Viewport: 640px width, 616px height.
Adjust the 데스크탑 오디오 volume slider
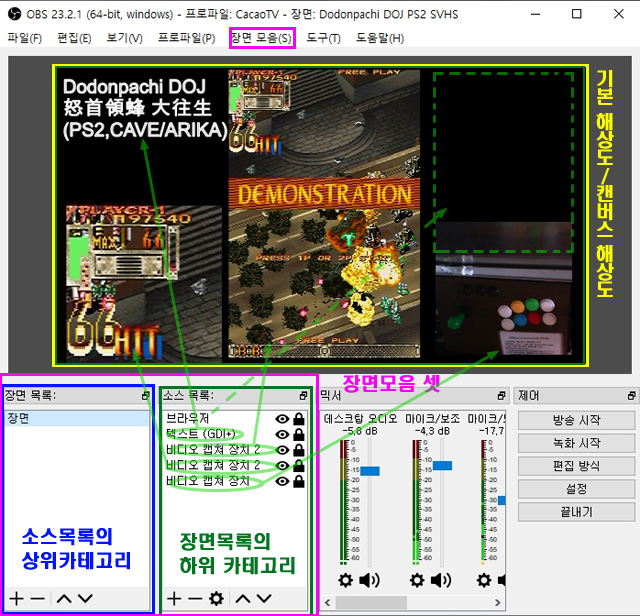(x=370, y=471)
